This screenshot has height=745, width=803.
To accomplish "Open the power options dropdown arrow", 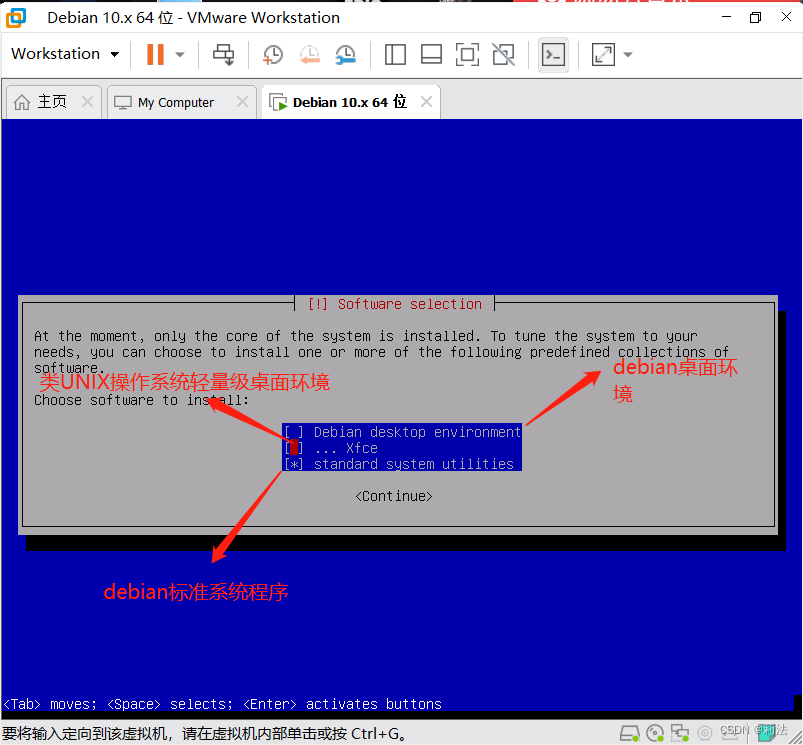I will [x=180, y=54].
